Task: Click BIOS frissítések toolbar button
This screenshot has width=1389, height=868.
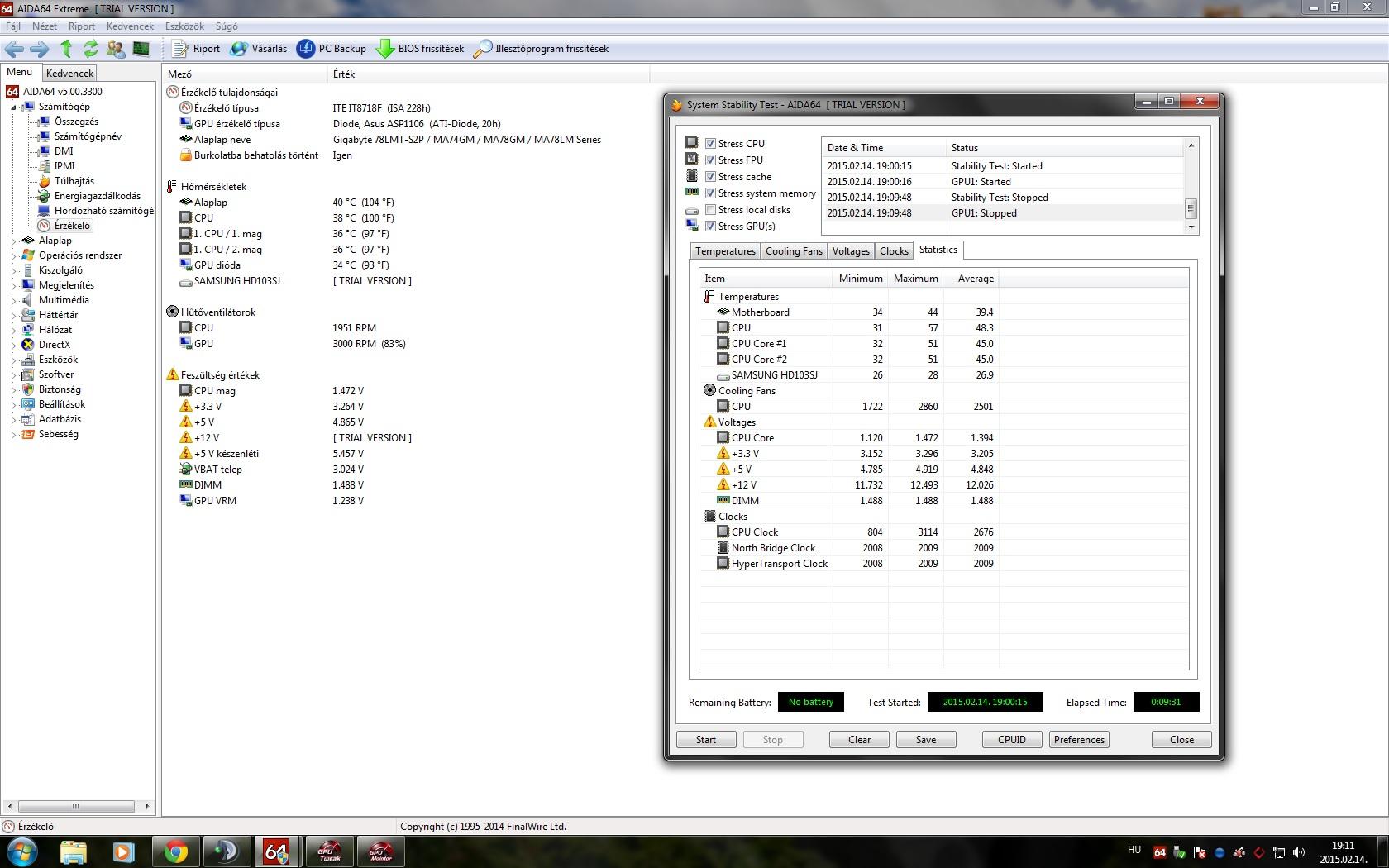Action: point(420,49)
